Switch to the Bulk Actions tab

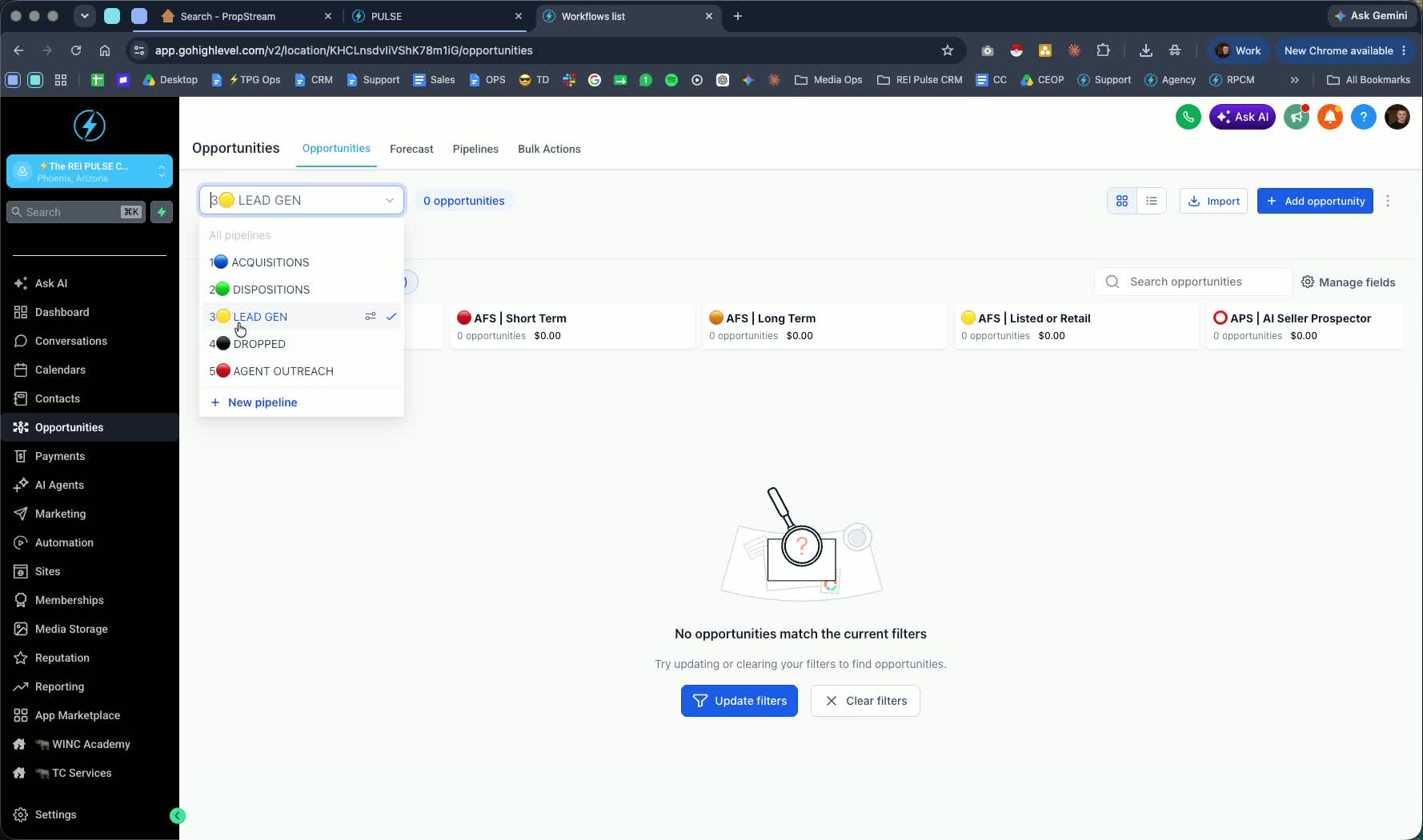click(549, 149)
